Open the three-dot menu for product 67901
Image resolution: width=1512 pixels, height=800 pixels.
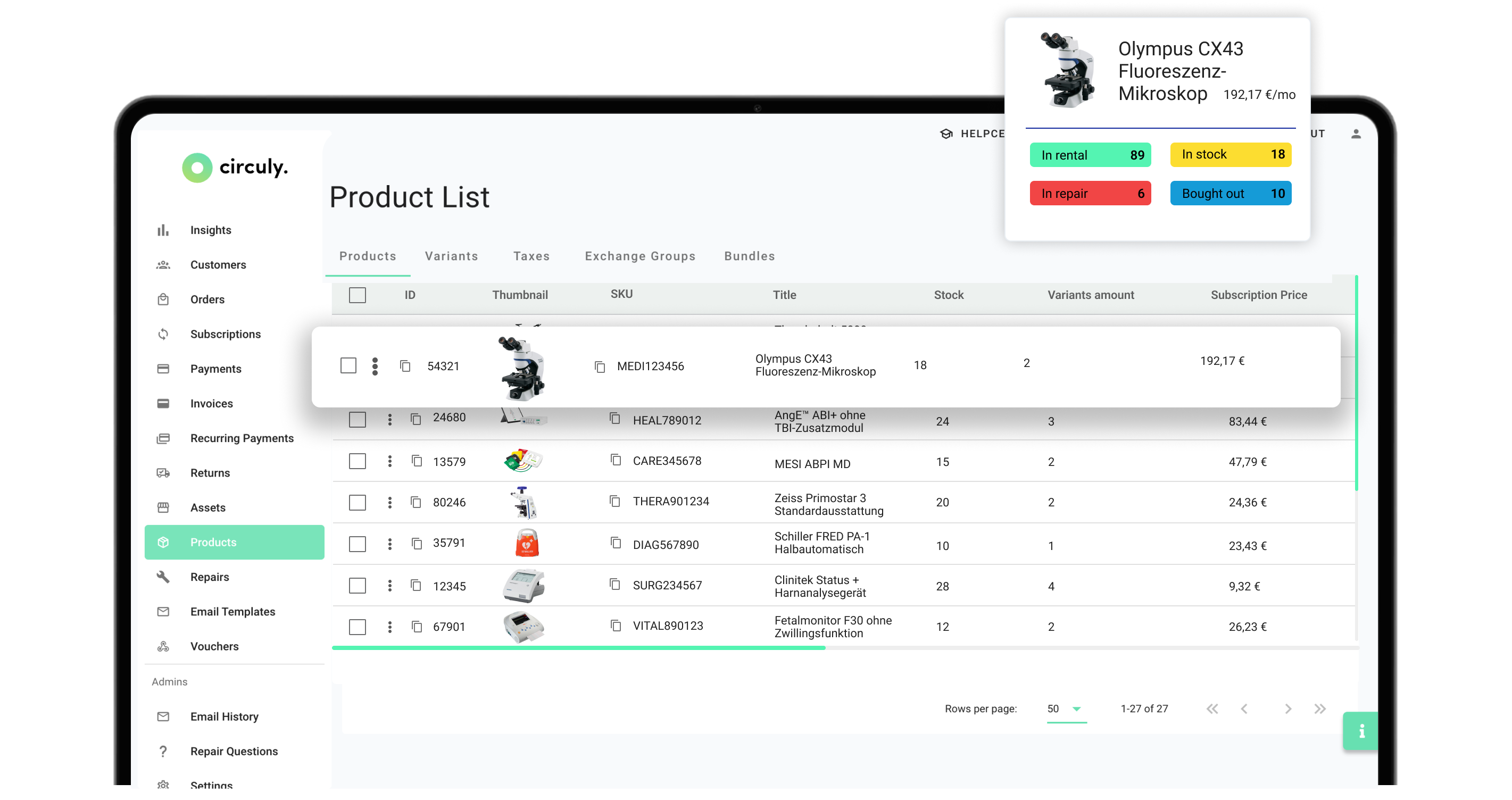point(390,627)
